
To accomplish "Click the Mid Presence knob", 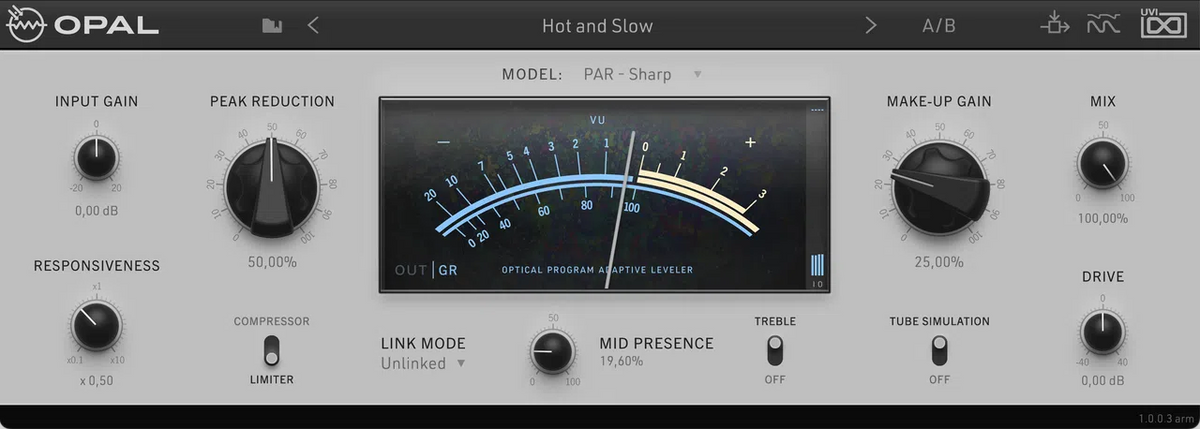I will [553, 351].
